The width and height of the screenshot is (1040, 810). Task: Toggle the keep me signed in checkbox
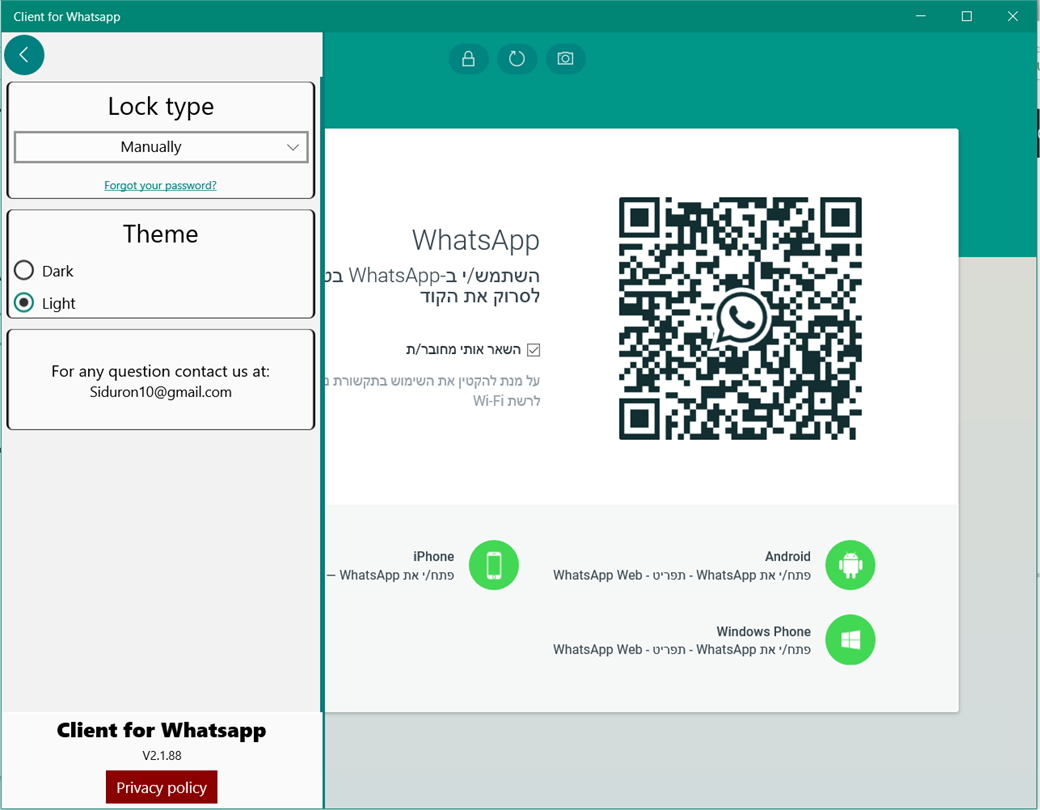click(533, 350)
